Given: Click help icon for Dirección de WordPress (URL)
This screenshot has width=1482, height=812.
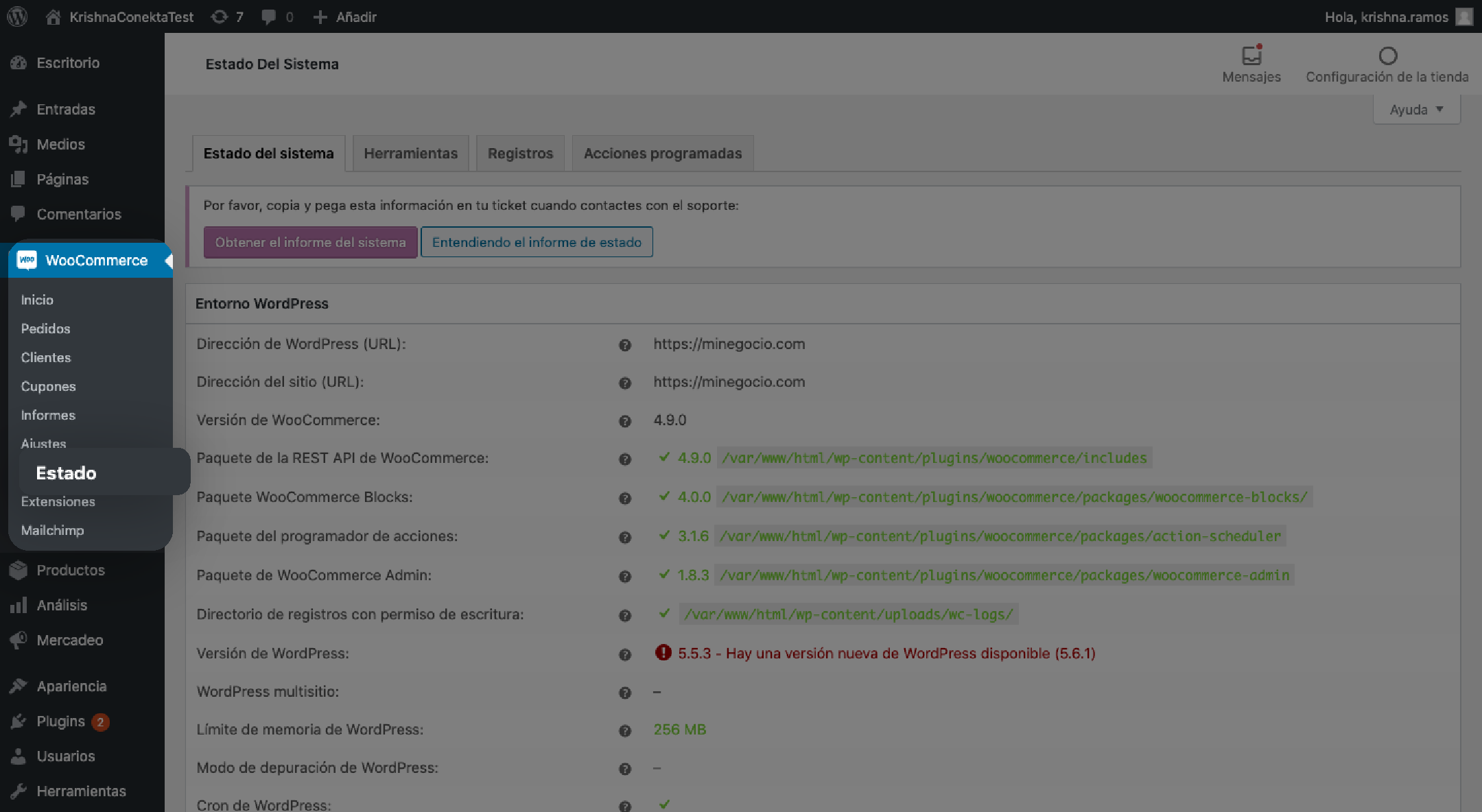Looking at the screenshot, I should (624, 345).
